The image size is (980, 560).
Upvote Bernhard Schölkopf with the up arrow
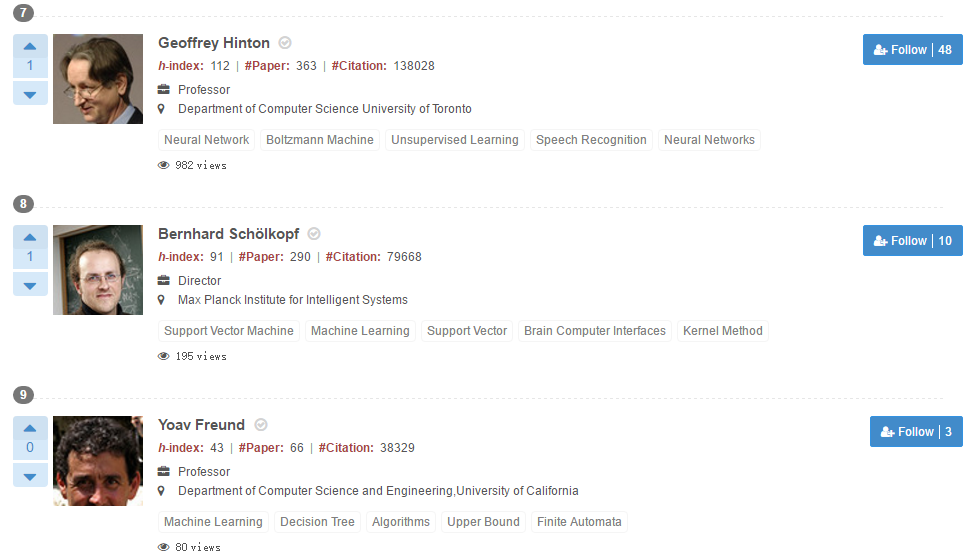pos(30,237)
